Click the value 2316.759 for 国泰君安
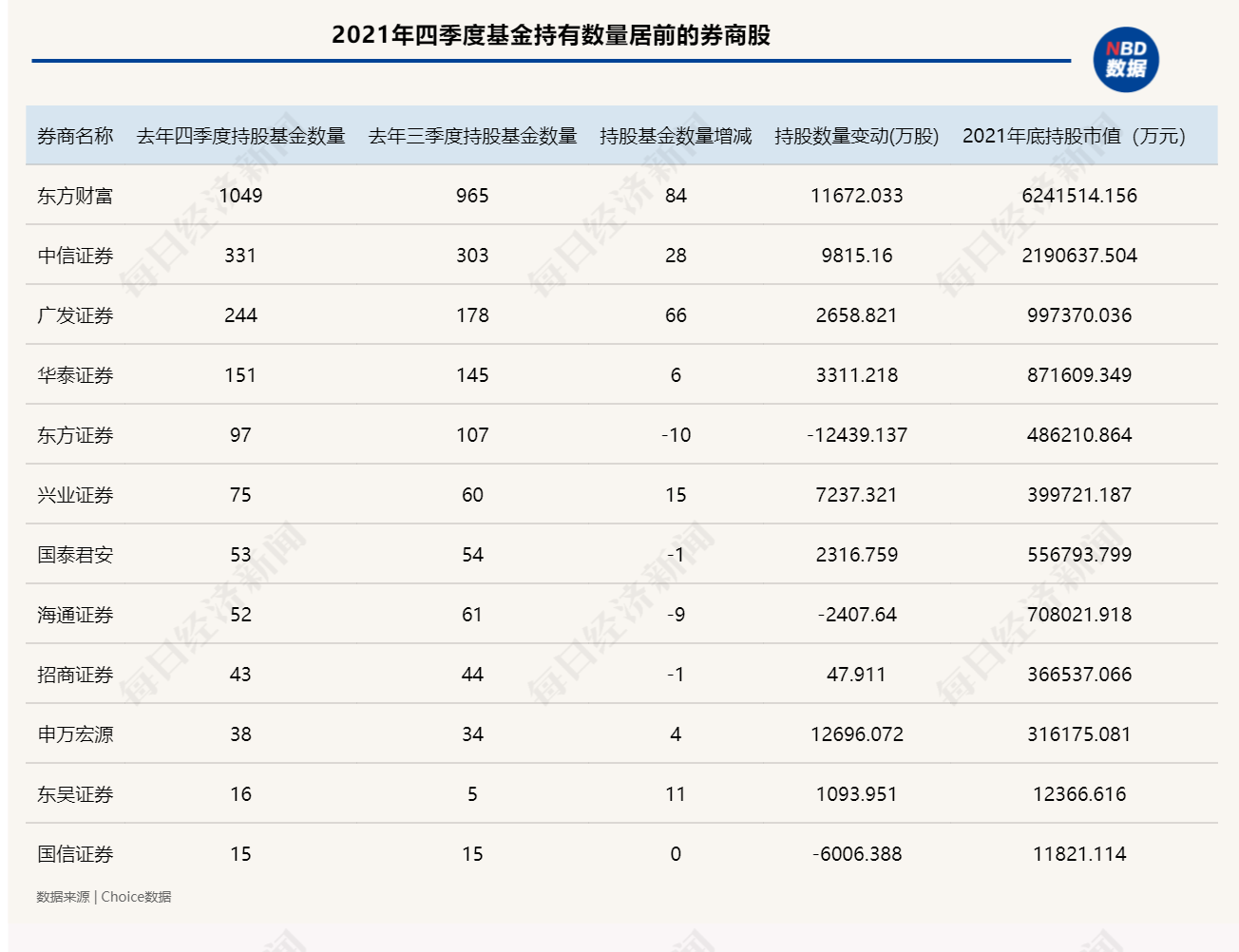1239x952 pixels. point(856,555)
